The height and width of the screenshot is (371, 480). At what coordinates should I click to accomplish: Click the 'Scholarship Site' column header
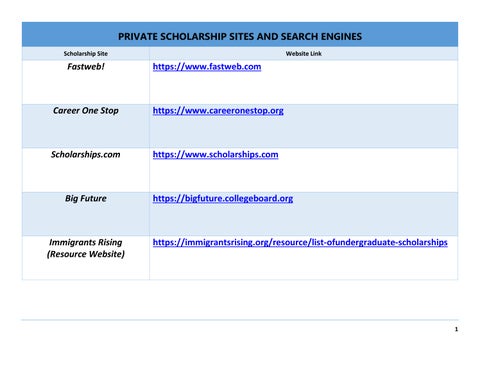(x=86, y=54)
